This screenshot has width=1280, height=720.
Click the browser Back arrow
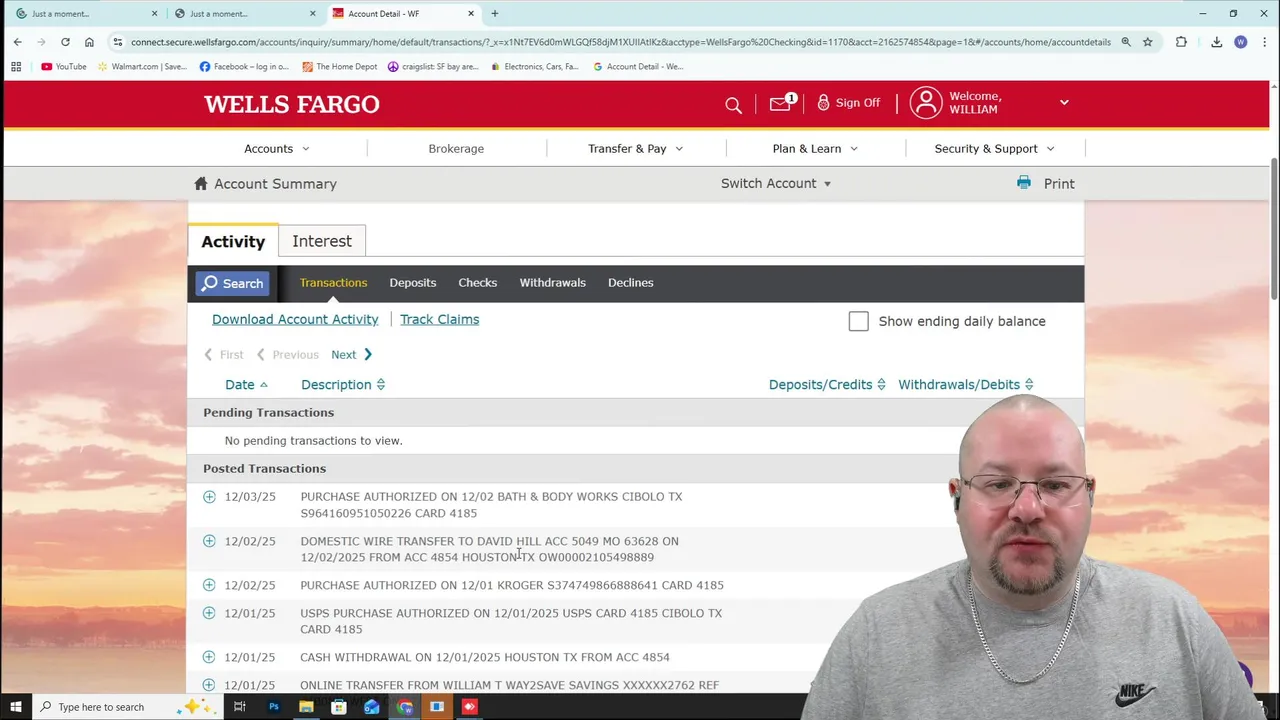click(17, 42)
